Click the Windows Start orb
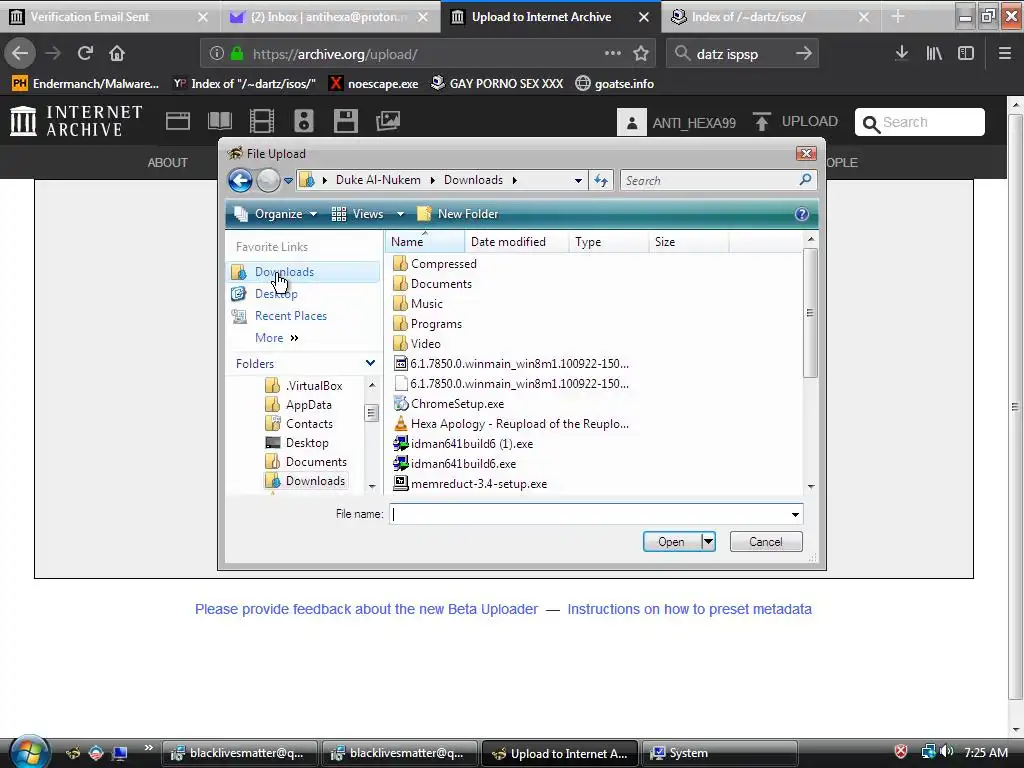This screenshot has height=768, width=1024. click(28, 752)
